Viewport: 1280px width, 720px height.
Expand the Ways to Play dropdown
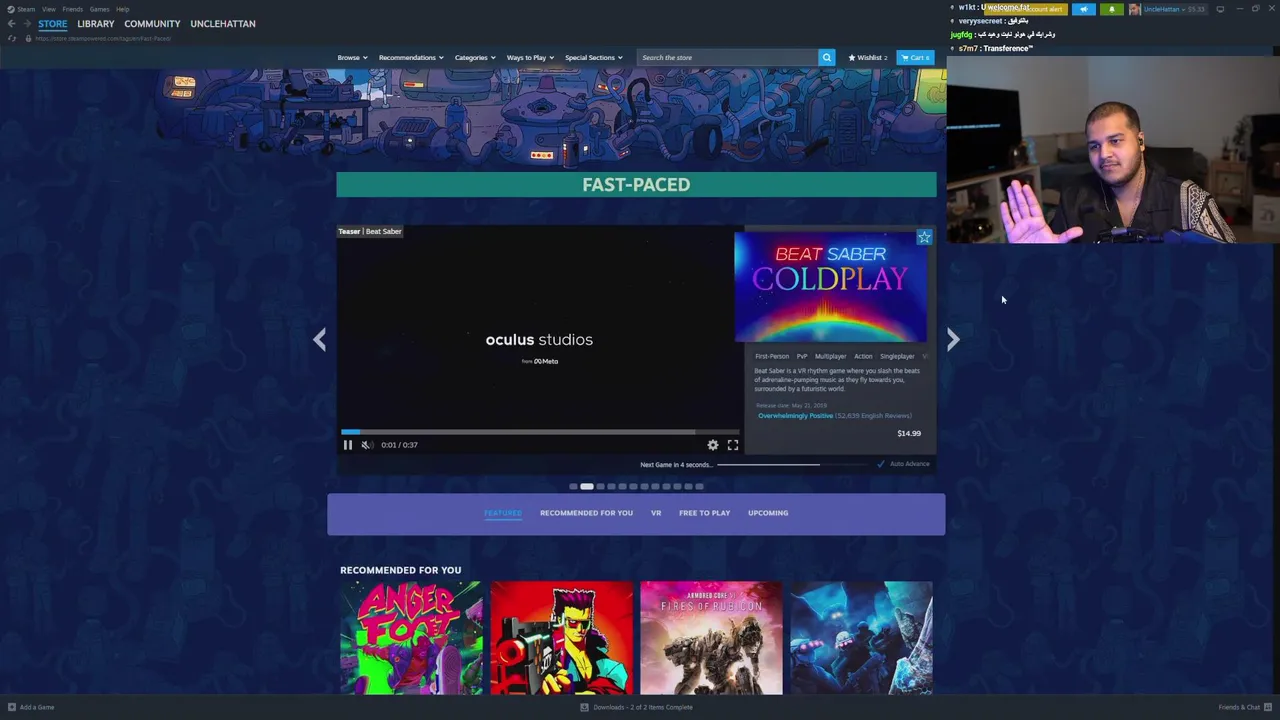(x=530, y=57)
